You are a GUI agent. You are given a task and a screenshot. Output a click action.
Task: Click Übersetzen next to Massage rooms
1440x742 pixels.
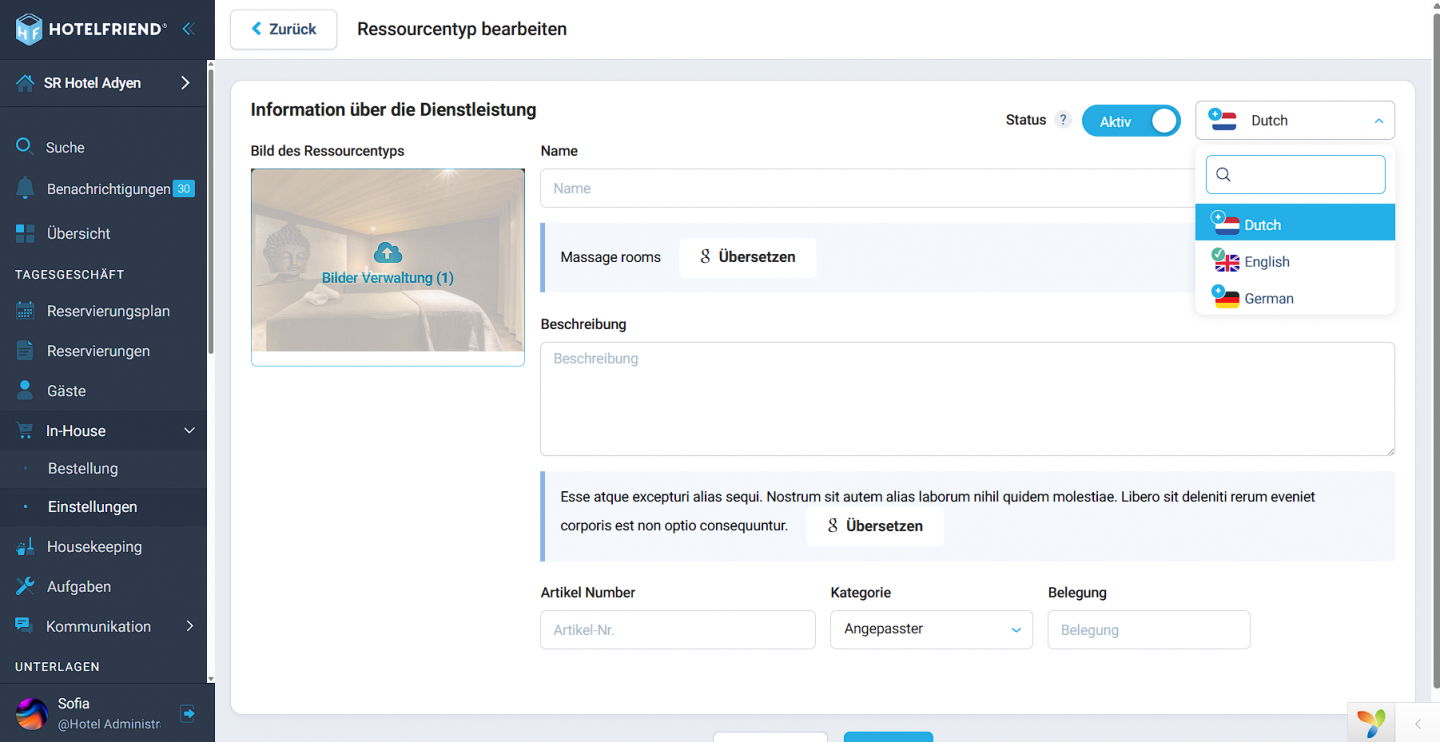[748, 257]
